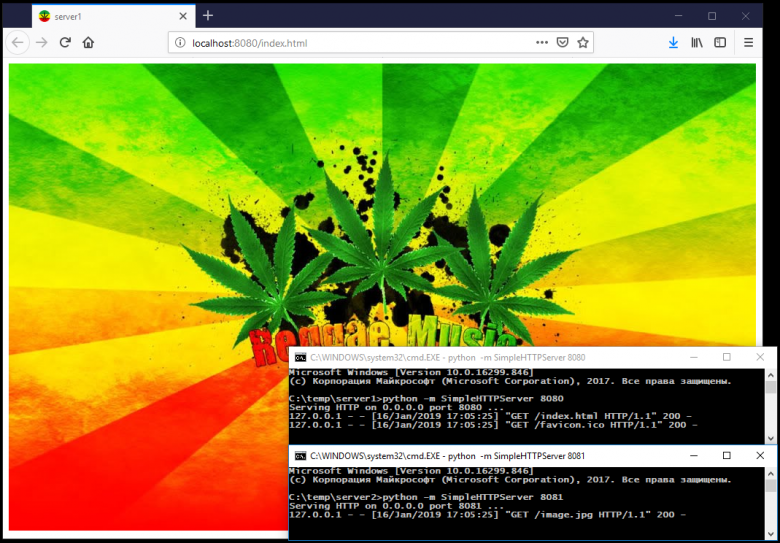Minimize the Firefox window
This screenshot has width=780, height=543.
pos(679,16)
